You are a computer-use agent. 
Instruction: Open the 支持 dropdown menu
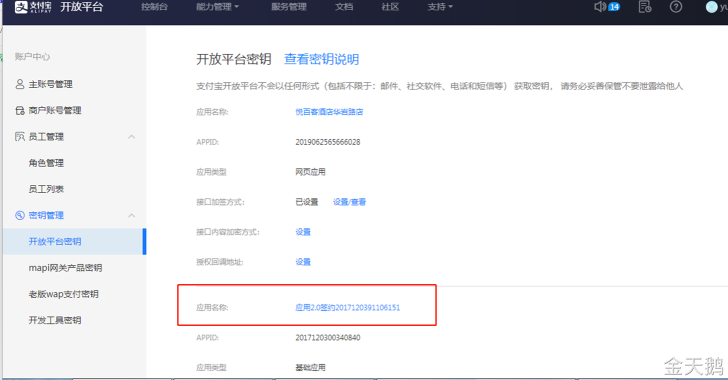pyautogui.click(x=440, y=7)
